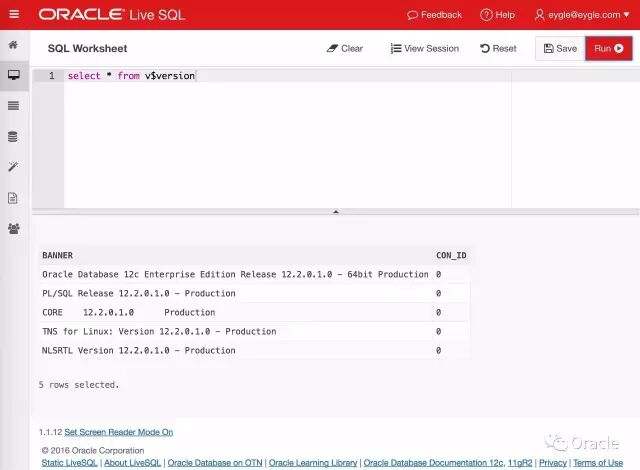The height and width of the screenshot is (470, 640).
Task: Open Oracle Database Documentation 12c link
Action: (433, 463)
